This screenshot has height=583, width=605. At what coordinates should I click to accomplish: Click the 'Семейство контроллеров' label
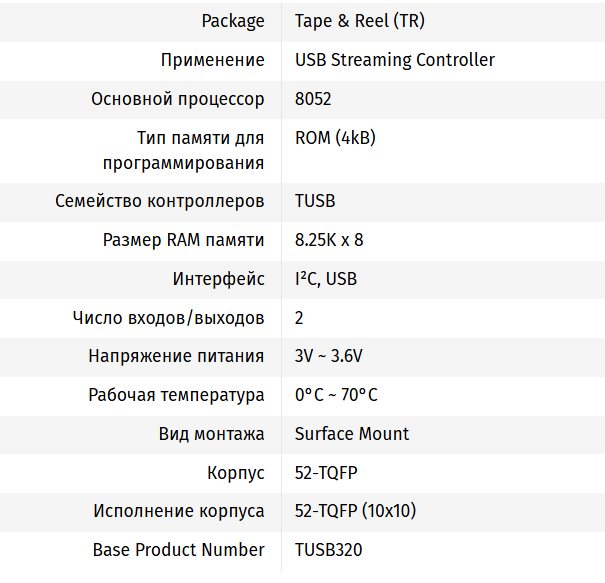click(160, 201)
